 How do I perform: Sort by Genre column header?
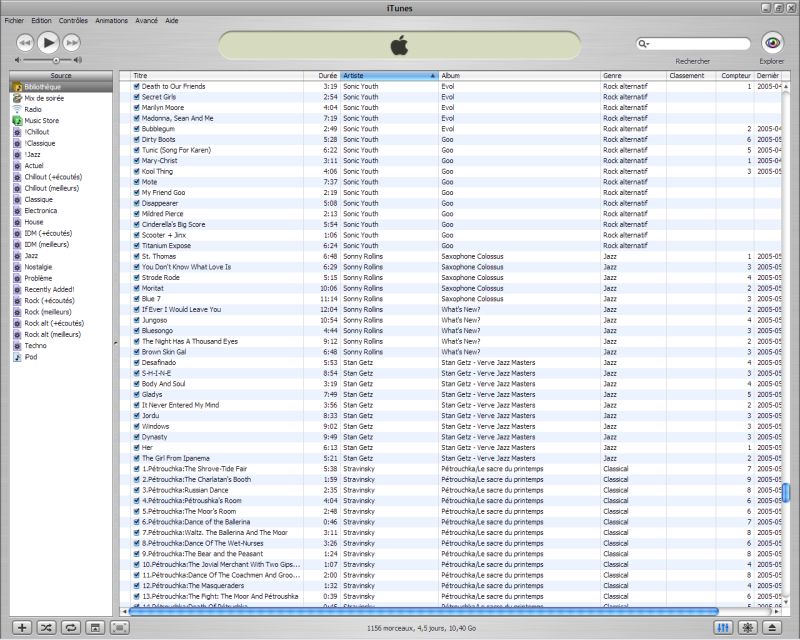point(633,76)
